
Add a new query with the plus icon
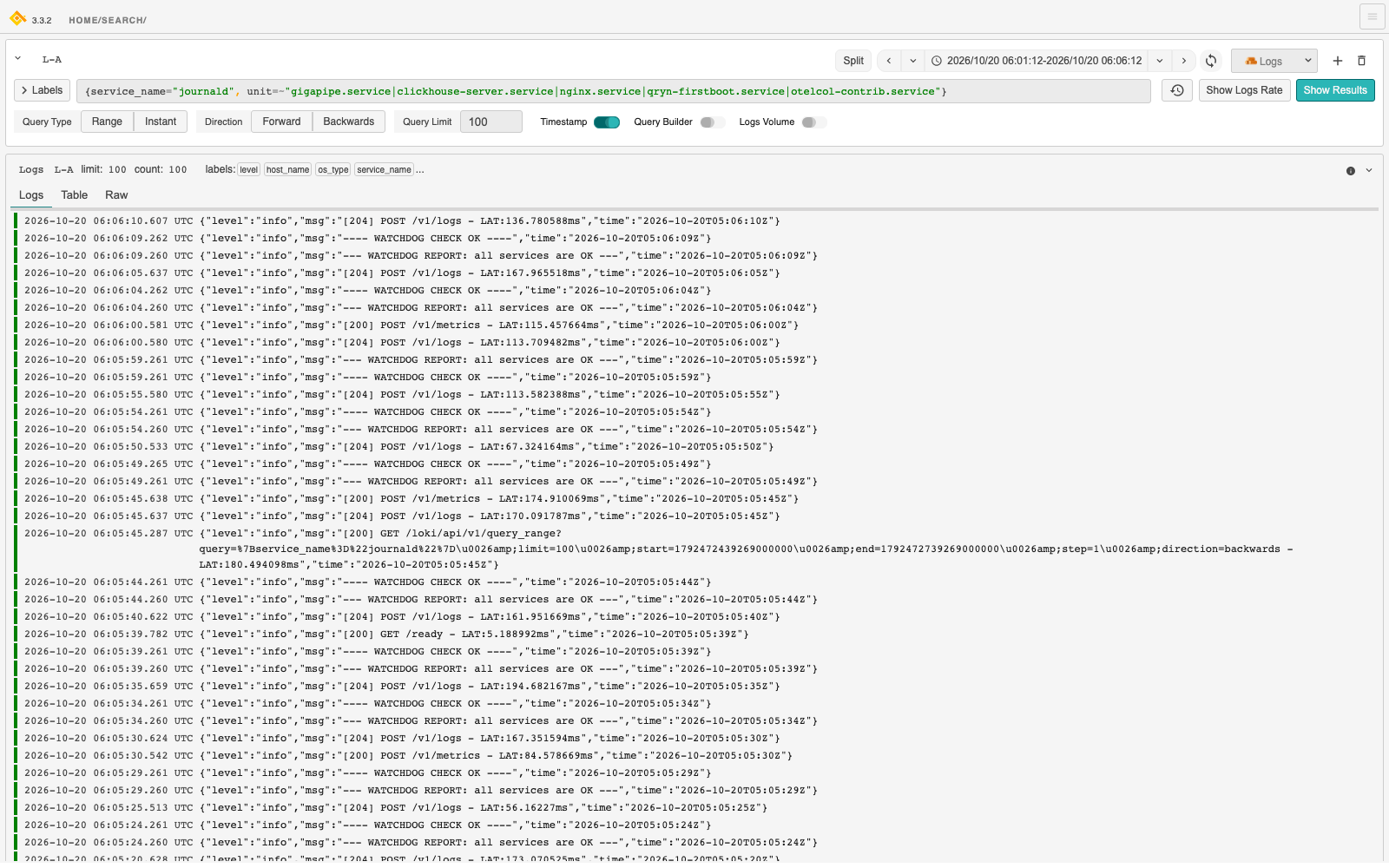pyautogui.click(x=1338, y=61)
